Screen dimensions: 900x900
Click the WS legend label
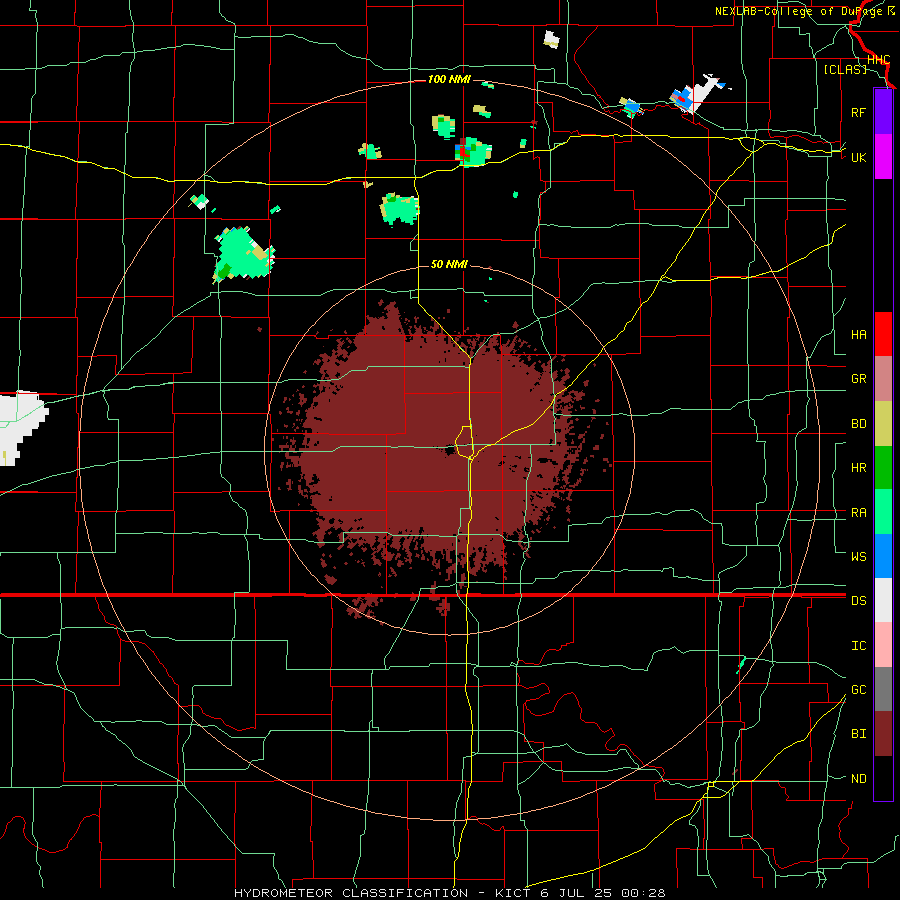(x=858, y=557)
